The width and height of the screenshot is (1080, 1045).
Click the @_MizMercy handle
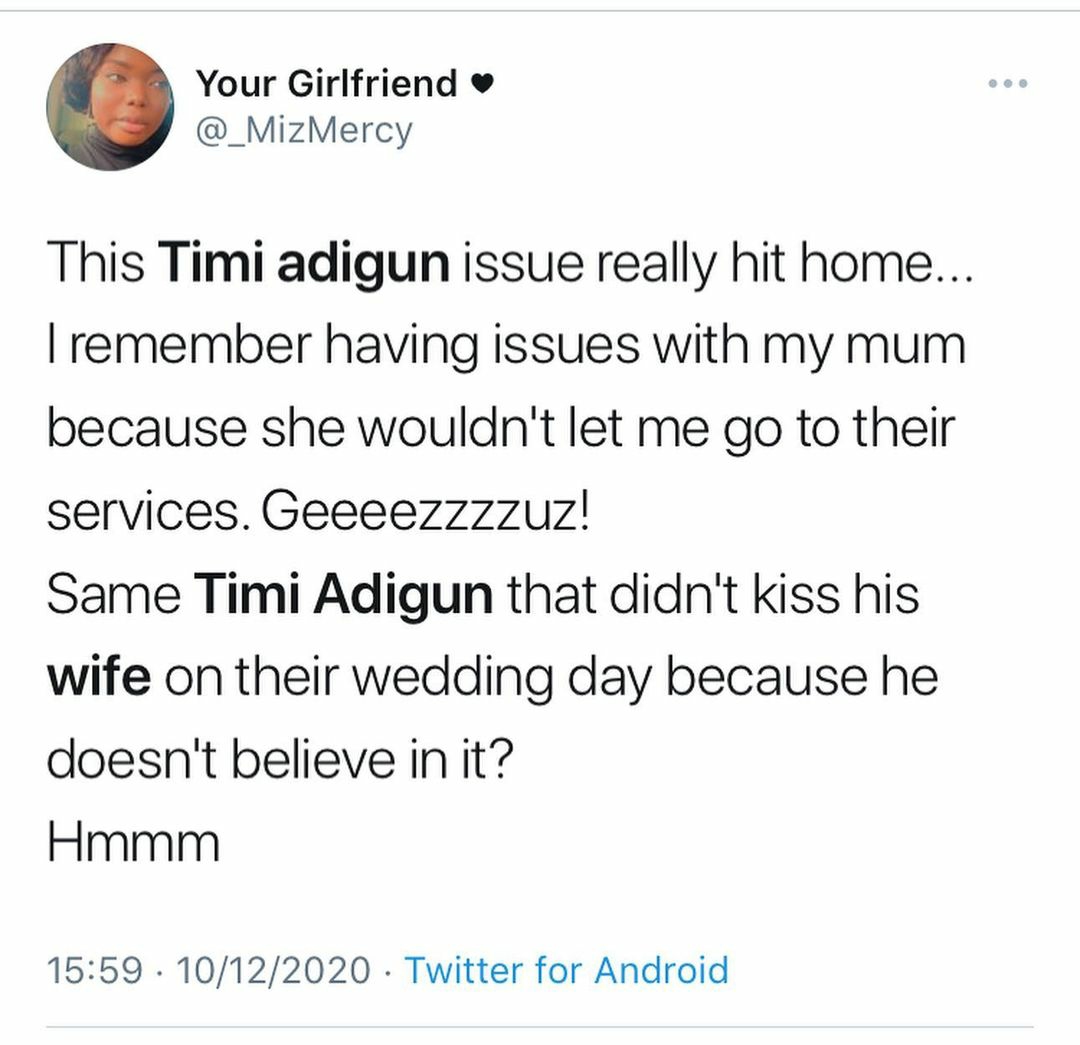[303, 130]
